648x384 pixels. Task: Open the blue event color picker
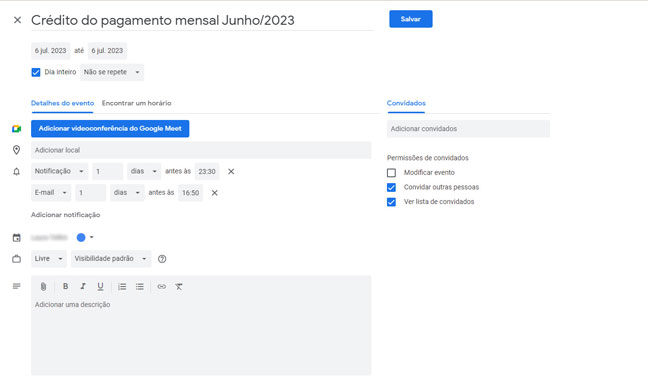(x=85, y=237)
